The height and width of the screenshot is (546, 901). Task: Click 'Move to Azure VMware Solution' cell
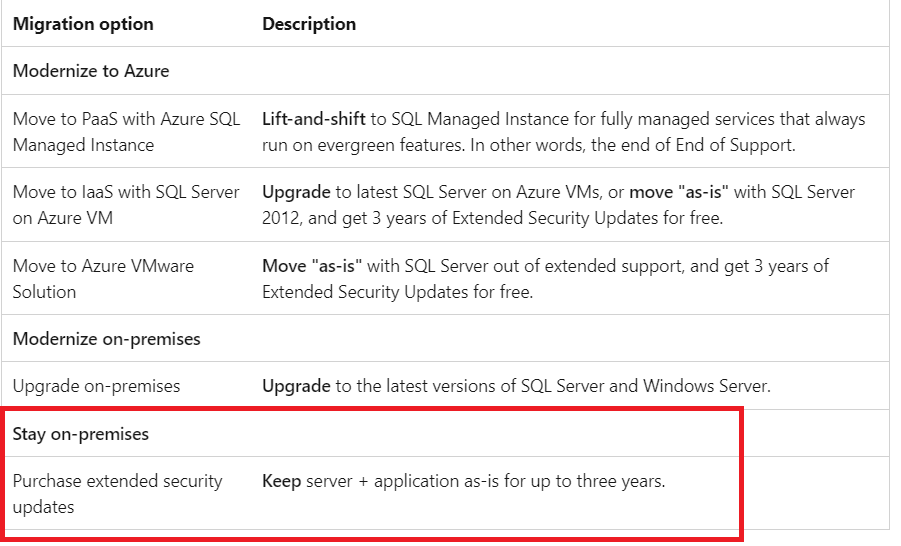tap(103, 279)
